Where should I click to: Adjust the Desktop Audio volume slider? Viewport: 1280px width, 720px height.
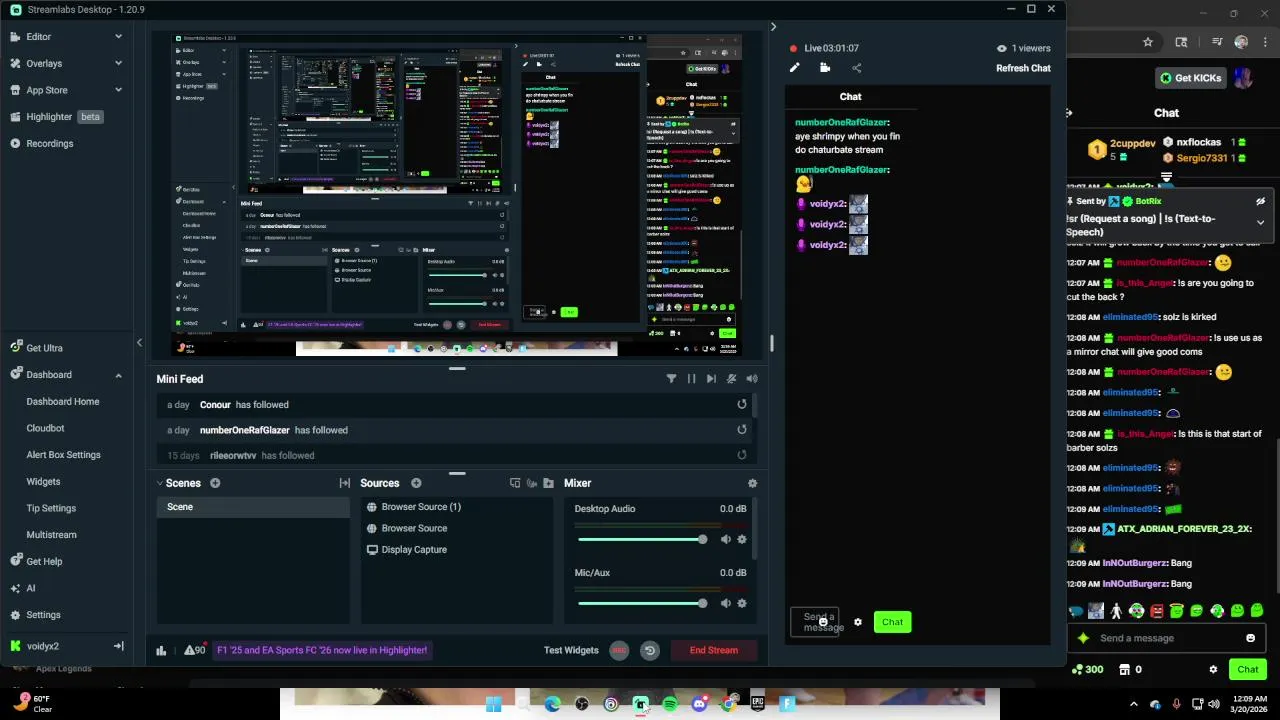pyautogui.click(x=643, y=540)
